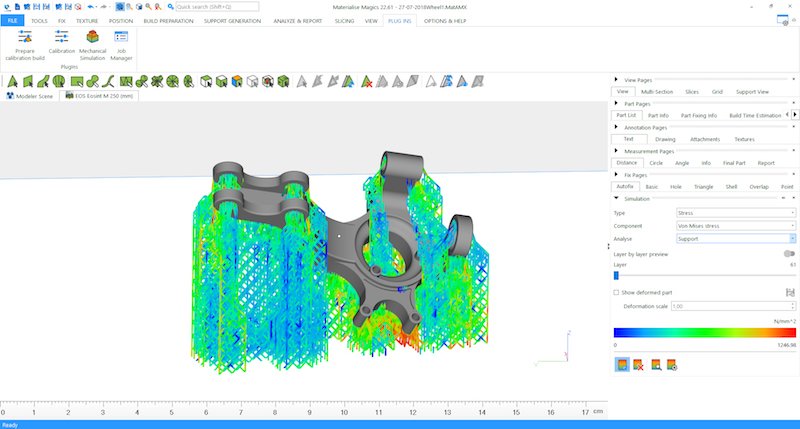The image size is (800, 429).
Task: Select the Triangle fix tab
Action: 703,187
